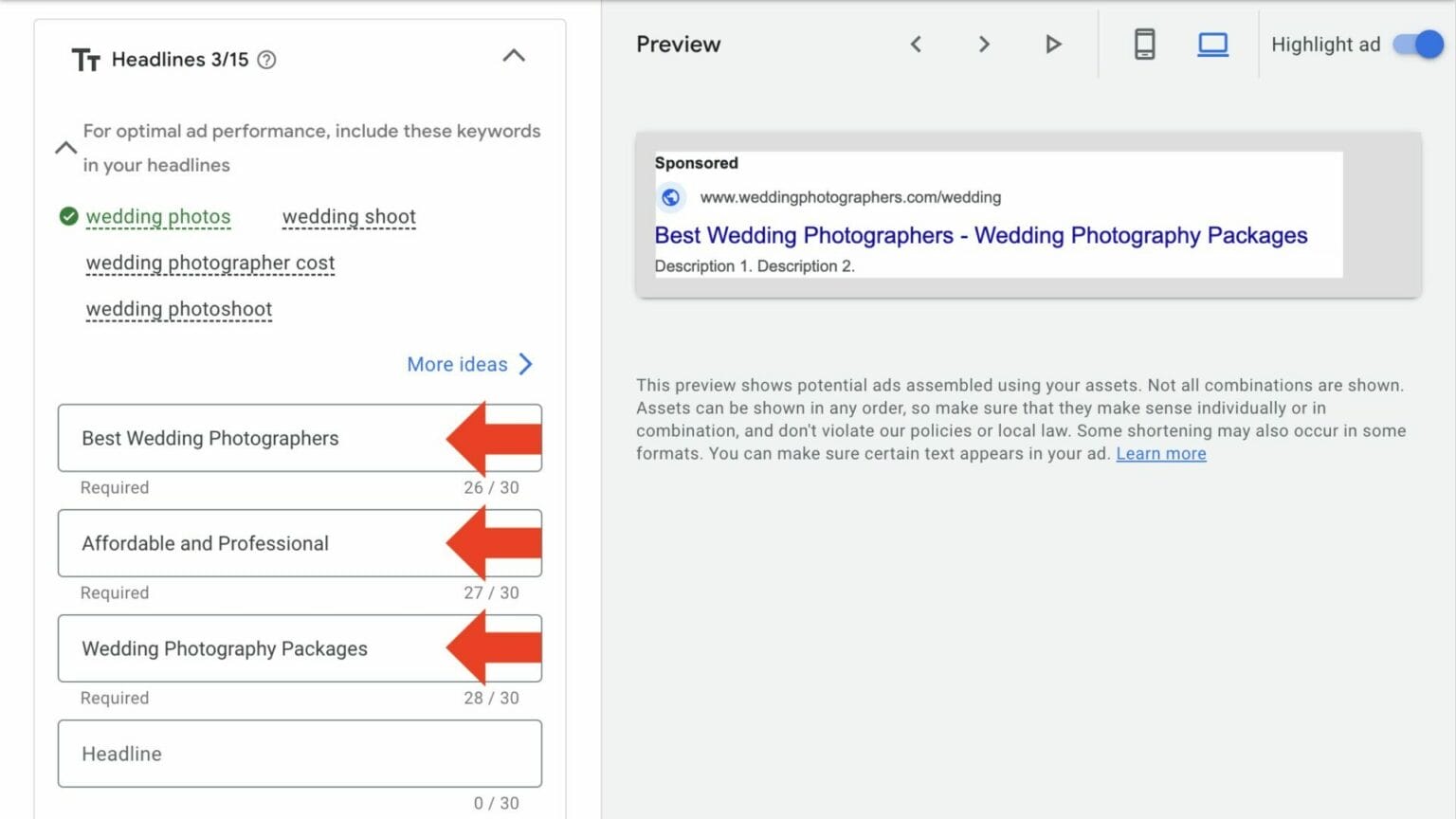This screenshot has width=1456, height=819.
Task: Choose the 'wedding photoshoot' keyword suggestion
Action: (x=178, y=310)
